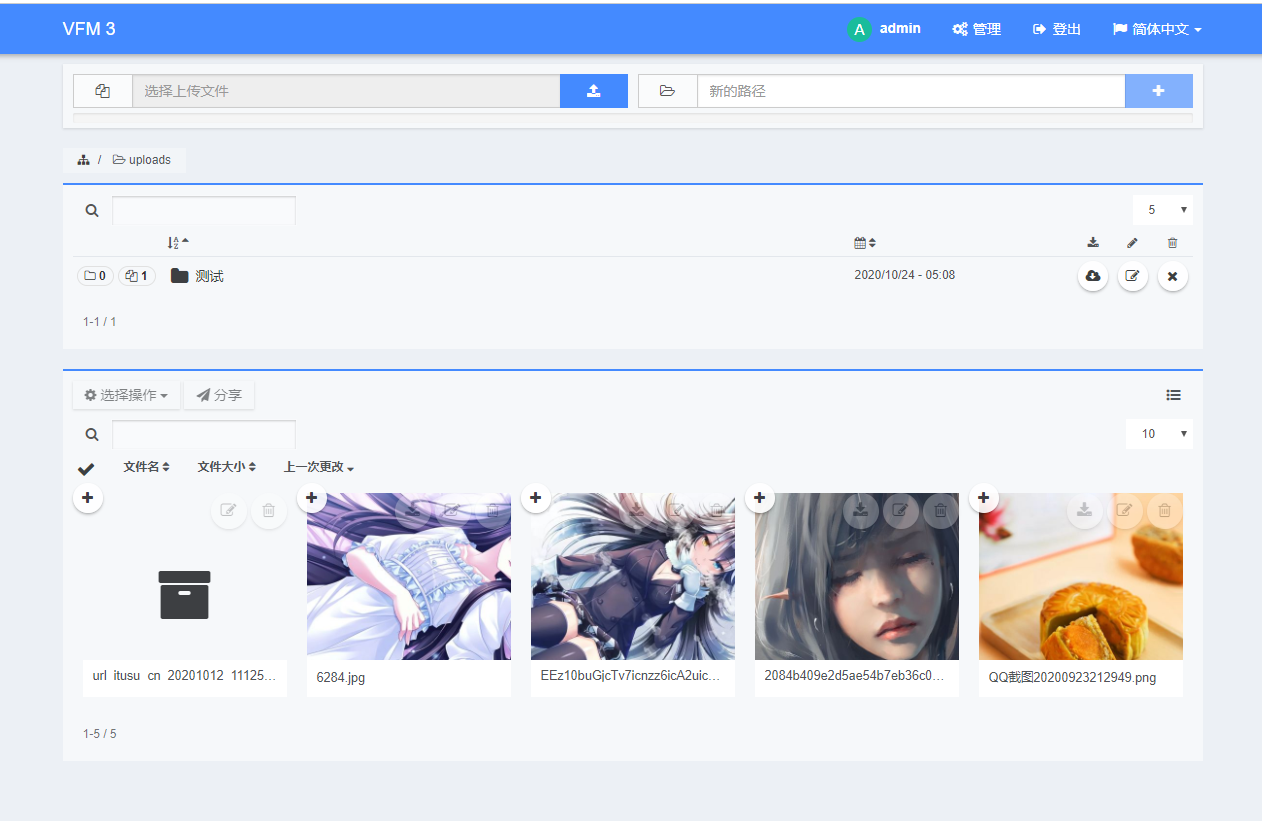
Task: Select 6284.jpg with its plus toggle
Action: click(x=311, y=497)
